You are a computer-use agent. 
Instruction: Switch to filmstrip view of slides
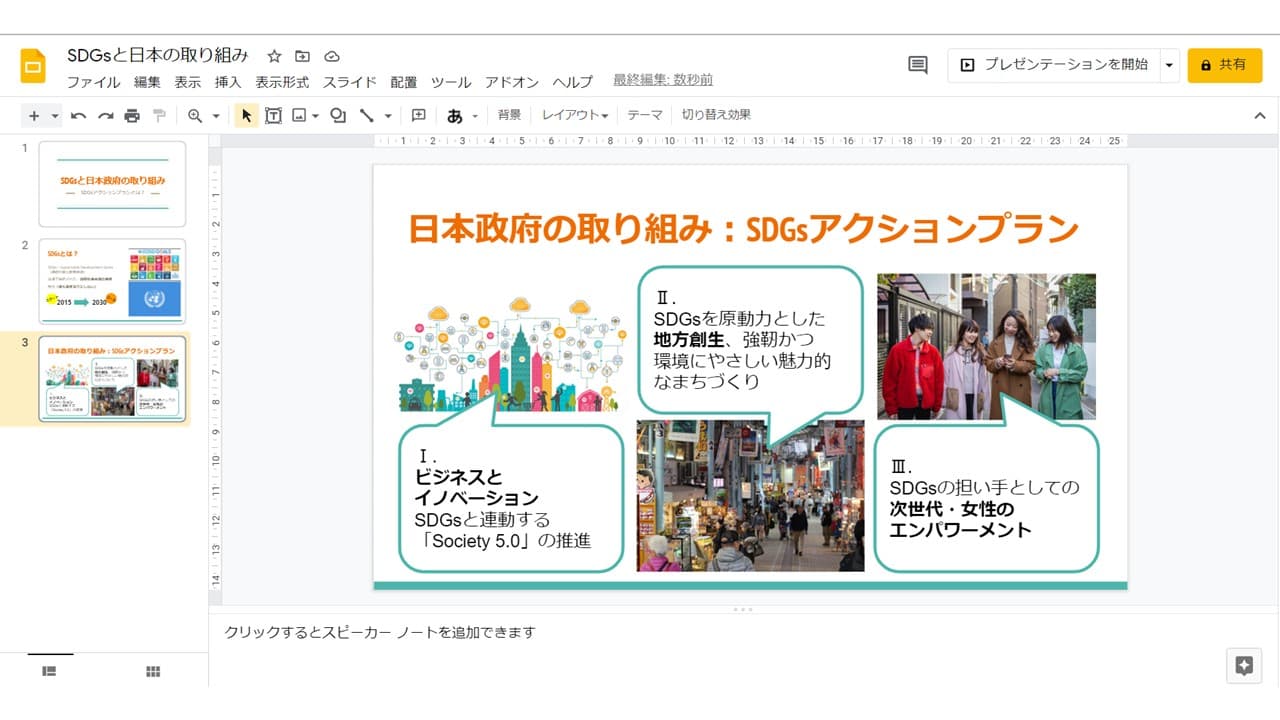click(50, 672)
